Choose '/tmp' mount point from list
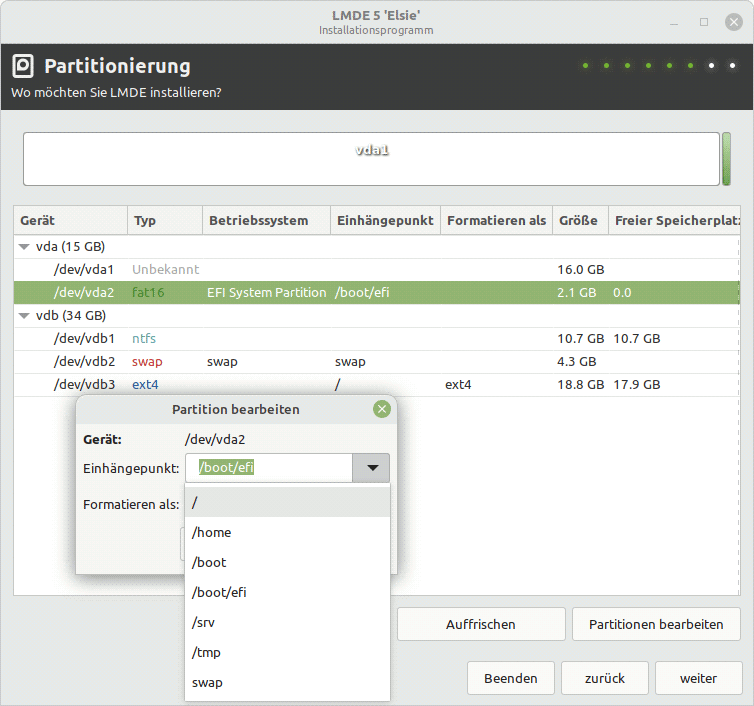The width and height of the screenshot is (754, 706). pyautogui.click(x=287, y=653)
